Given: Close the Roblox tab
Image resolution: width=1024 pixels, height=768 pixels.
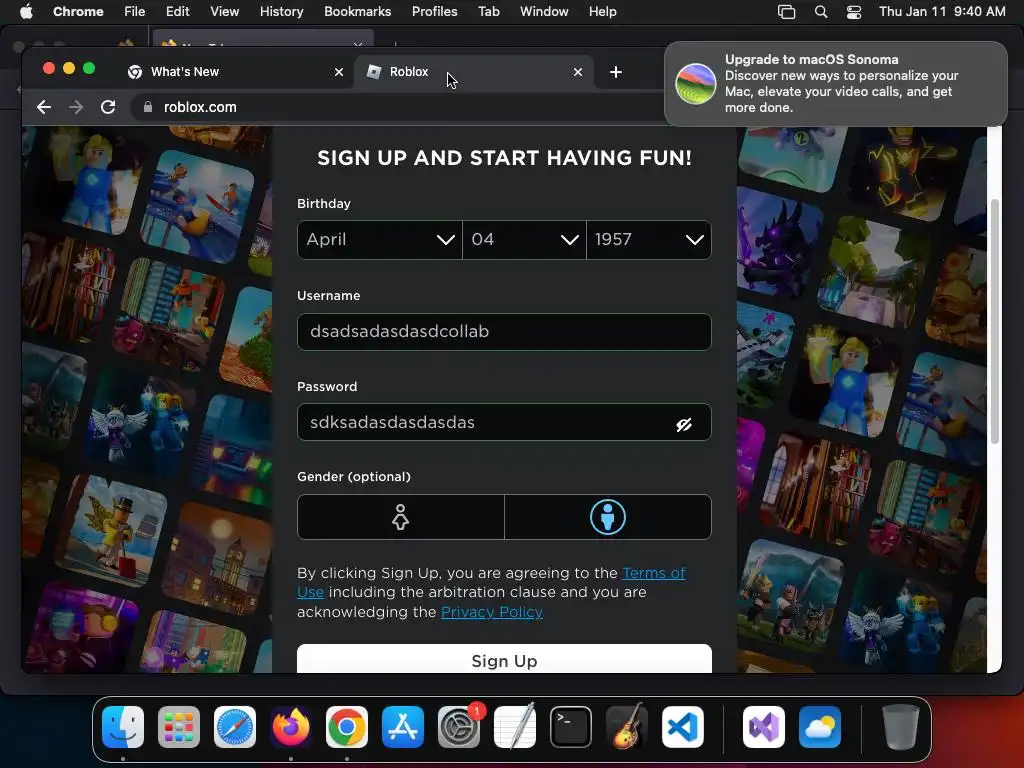Looking at the screenshot, I should (x=578, y=72).
